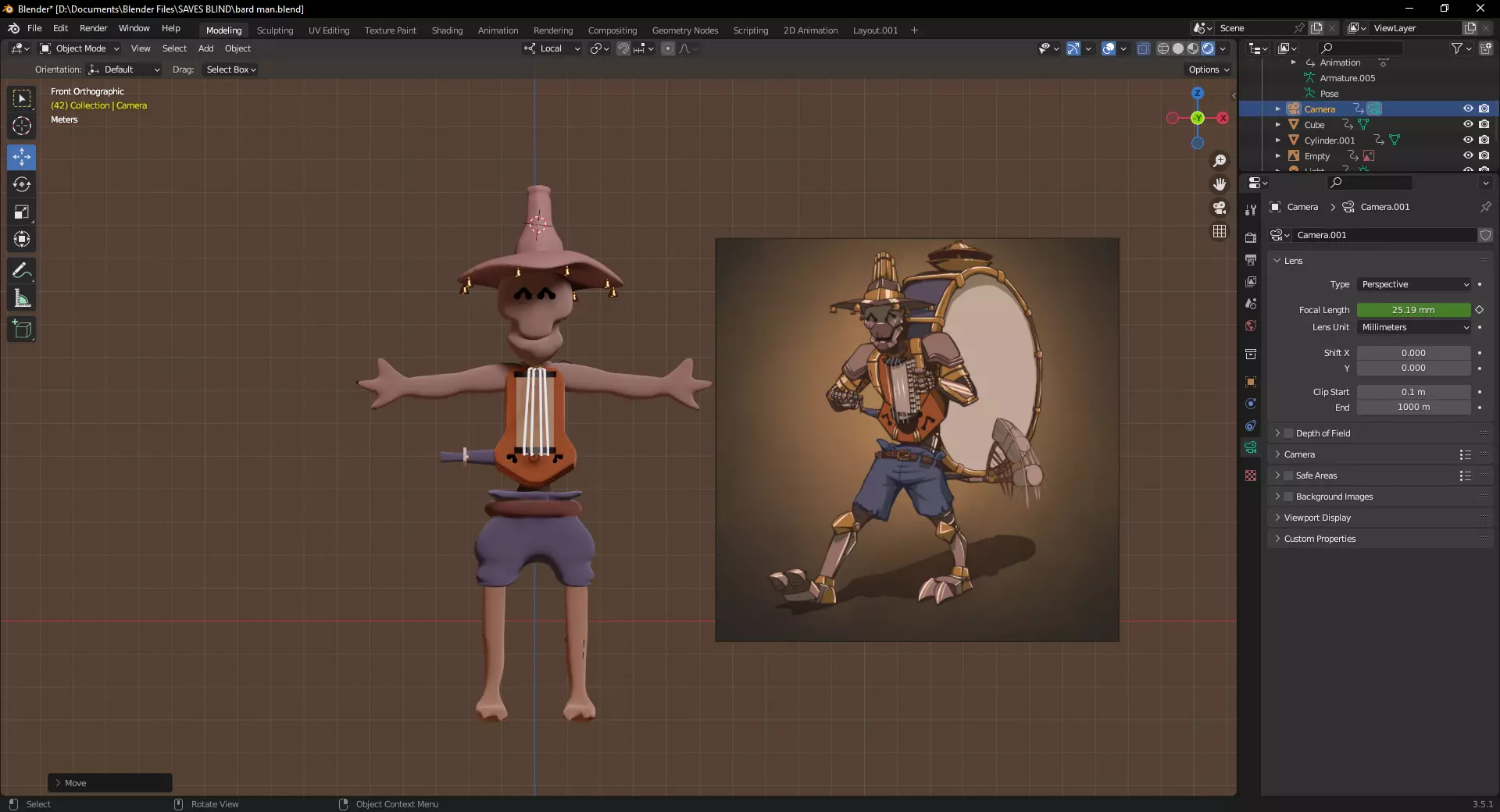Enable the Safe Areas checkbox
Screen dimensions: 1500x812
pos(1288,475)
